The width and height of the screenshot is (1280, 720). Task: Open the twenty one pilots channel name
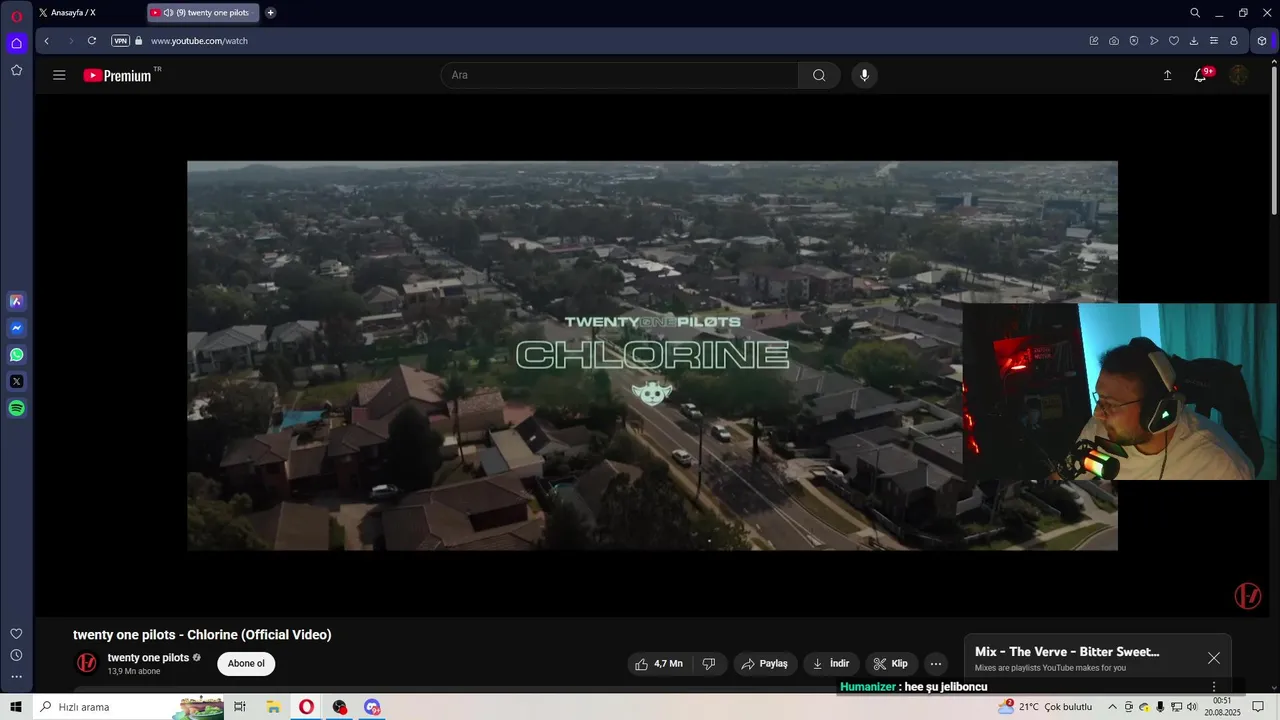[x=148, y=657]
